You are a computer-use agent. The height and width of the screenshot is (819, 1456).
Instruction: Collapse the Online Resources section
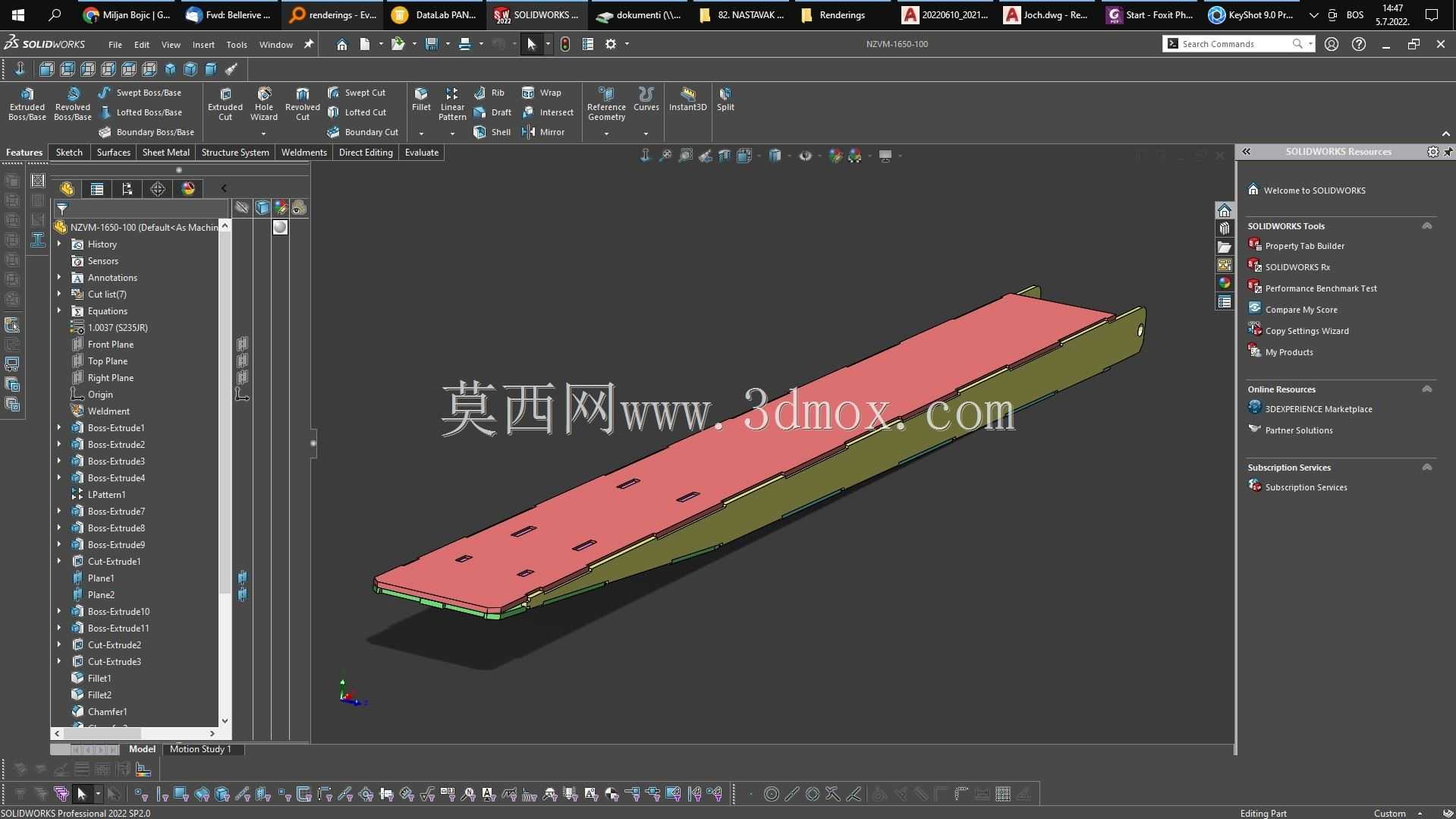point(1426,389)
